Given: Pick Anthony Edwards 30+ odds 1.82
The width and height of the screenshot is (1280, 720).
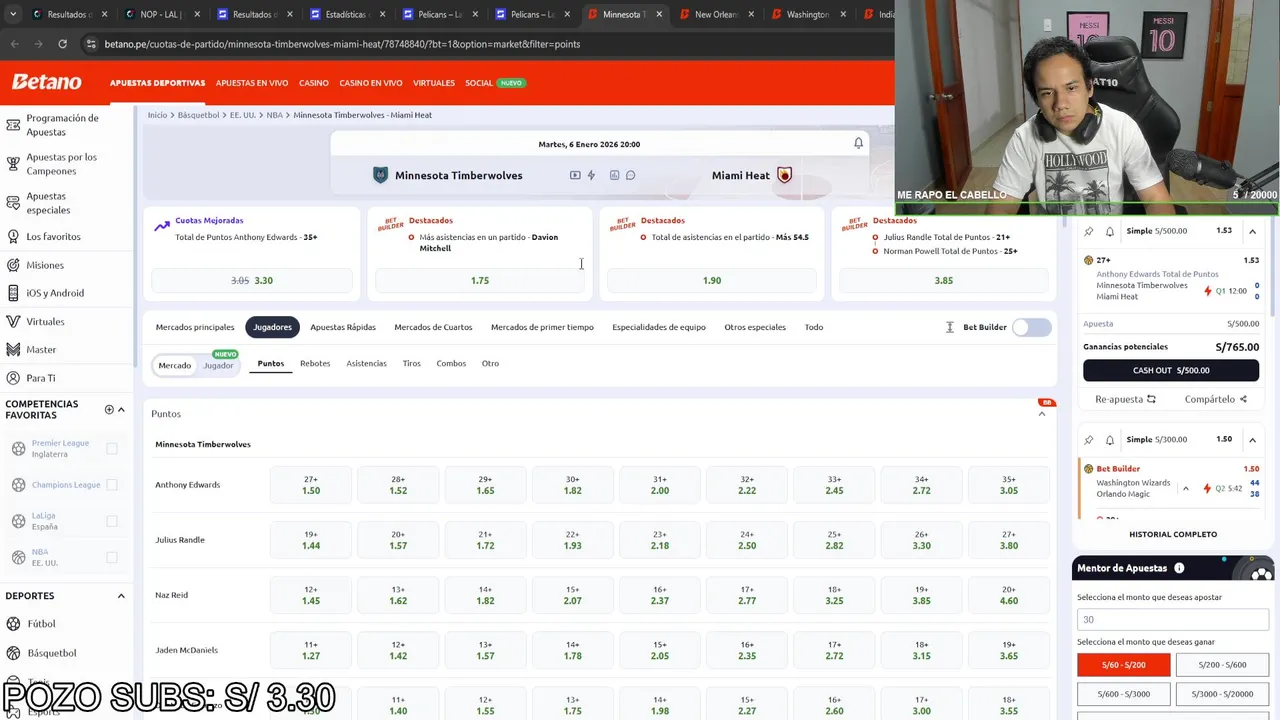Looking at the screenshot, I should coord(573,485).
